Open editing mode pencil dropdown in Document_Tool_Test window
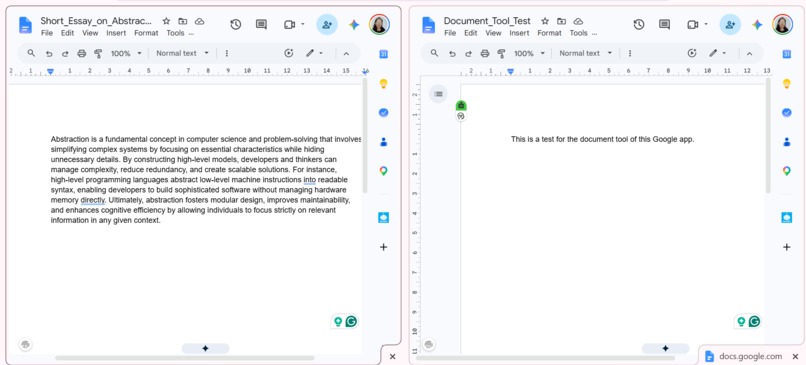This screenshot has height=365, width=806. coord(717,53)
